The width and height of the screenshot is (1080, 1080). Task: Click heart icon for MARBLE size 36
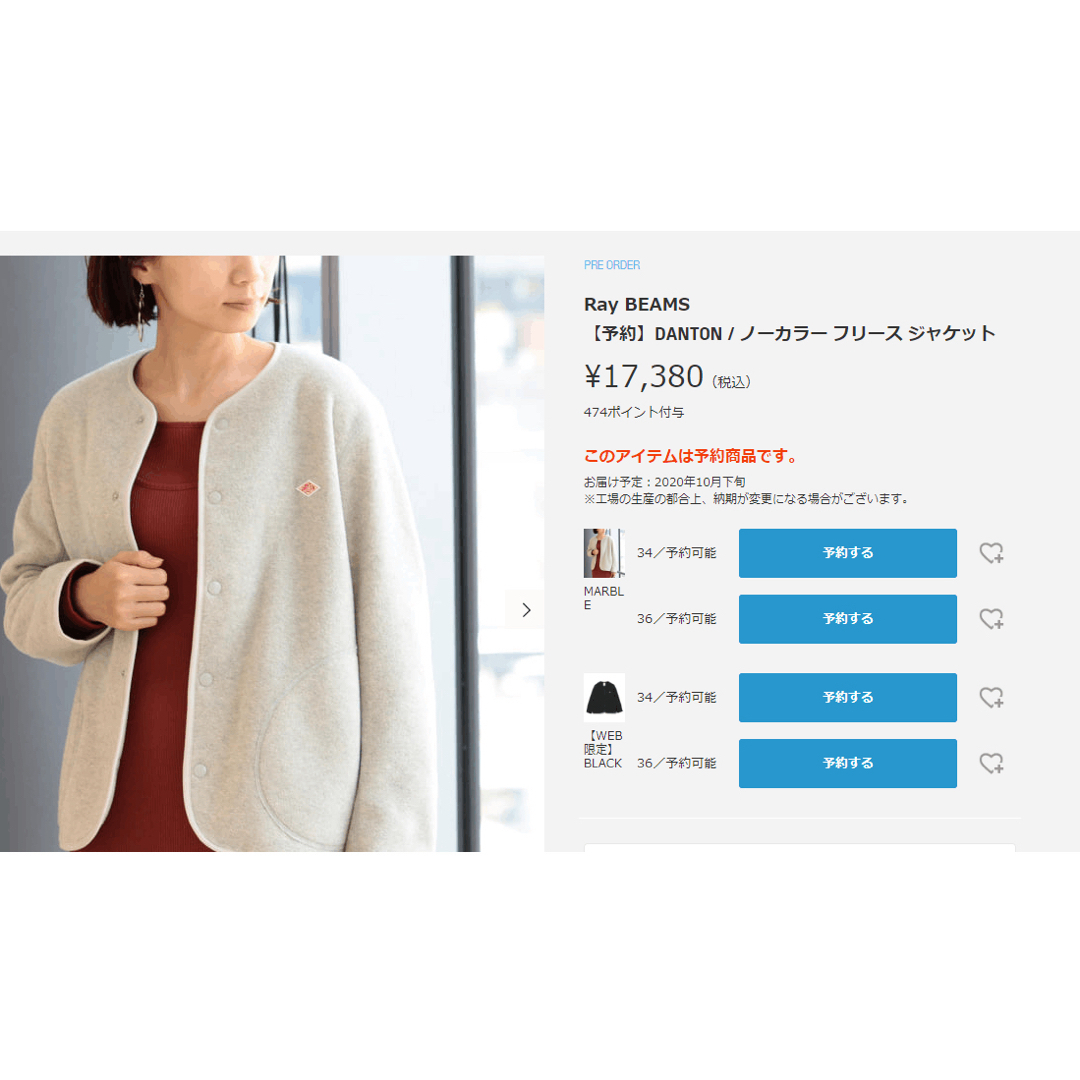[990, 619]
